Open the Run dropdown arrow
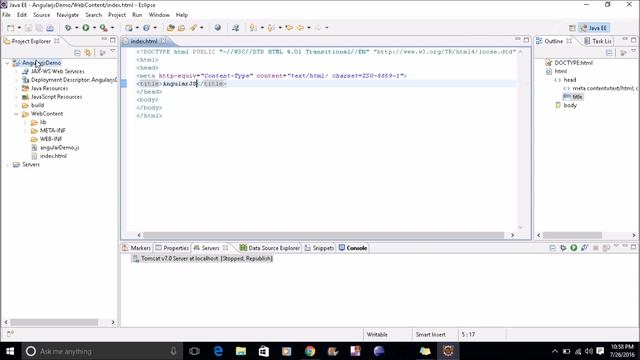640x360 pixels. (x=94, y=28)
